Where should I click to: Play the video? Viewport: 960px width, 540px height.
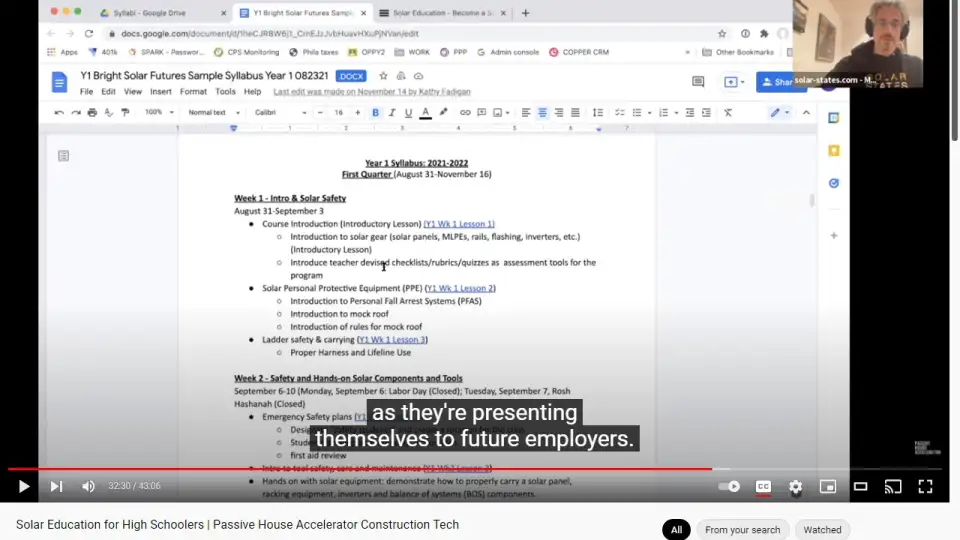[x=24, y=487]
